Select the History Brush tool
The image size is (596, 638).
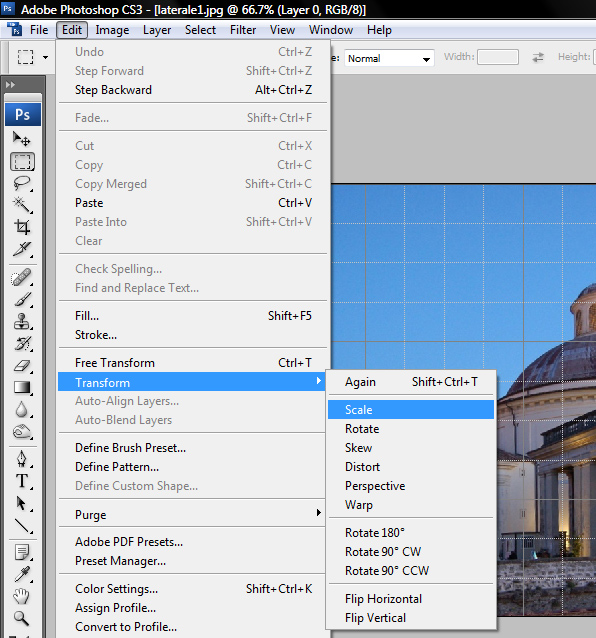(x=22, y=343)
